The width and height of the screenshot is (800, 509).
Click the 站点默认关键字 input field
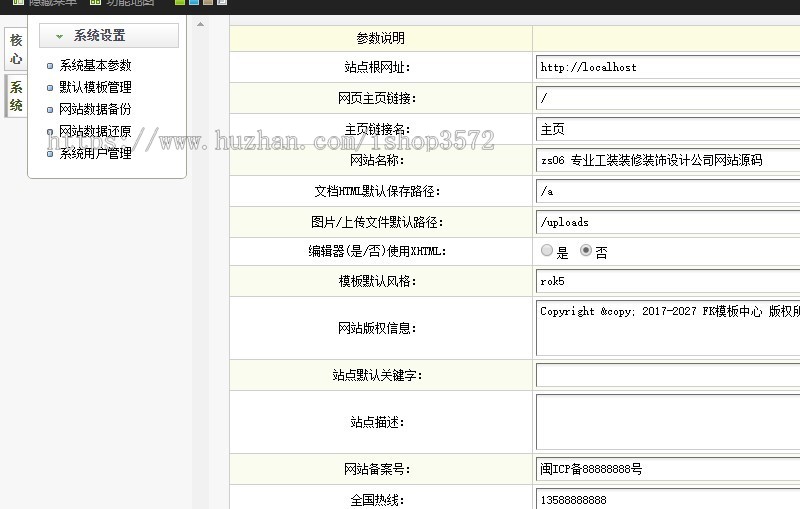tap(668, 375)
